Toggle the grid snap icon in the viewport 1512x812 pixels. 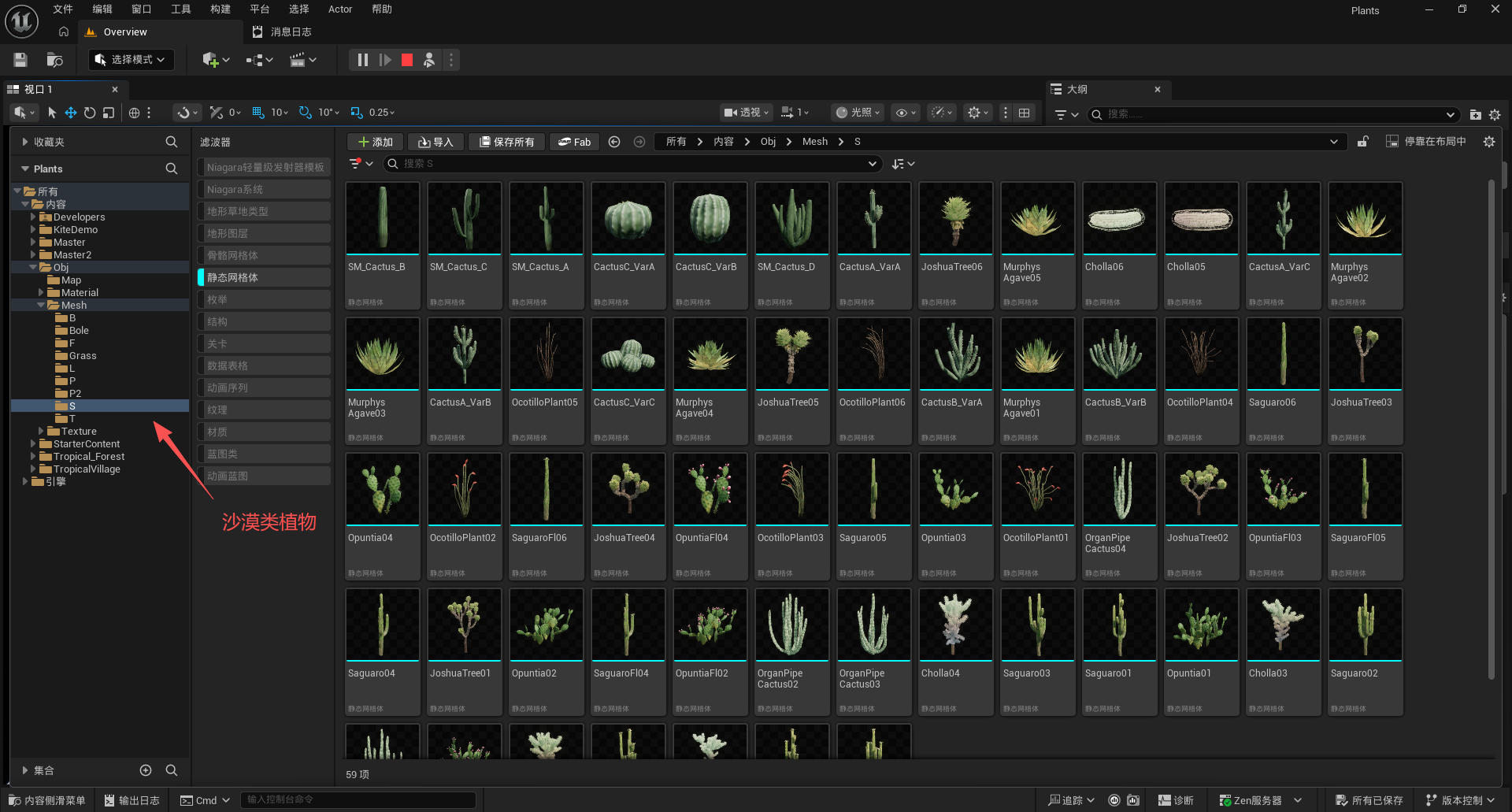258,113
